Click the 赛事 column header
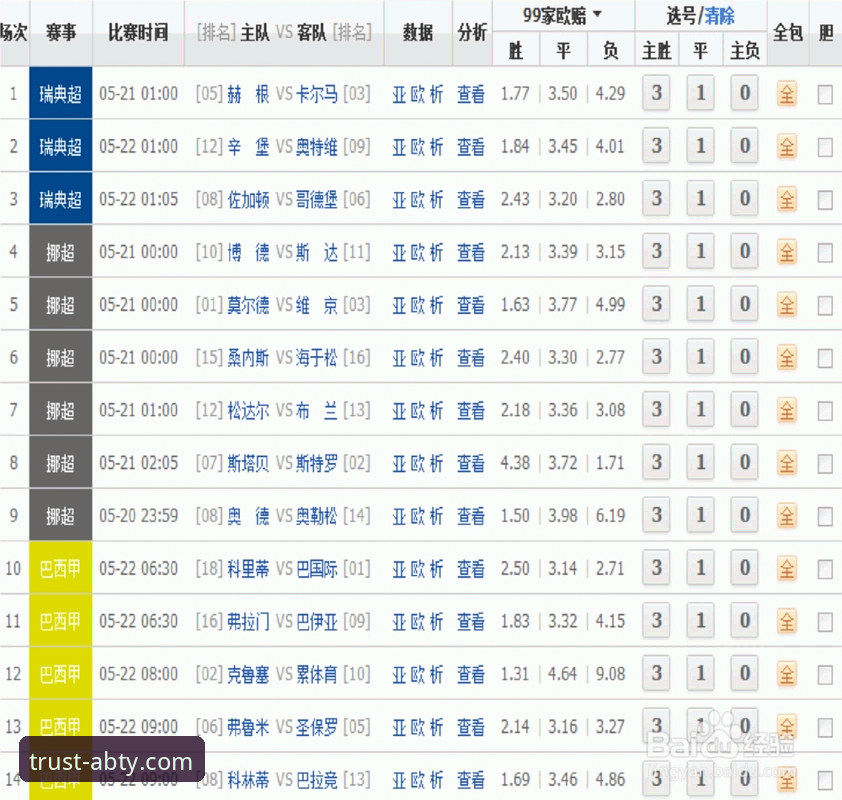This screenshot has height=800, width=842. click(x=61, y=33)
